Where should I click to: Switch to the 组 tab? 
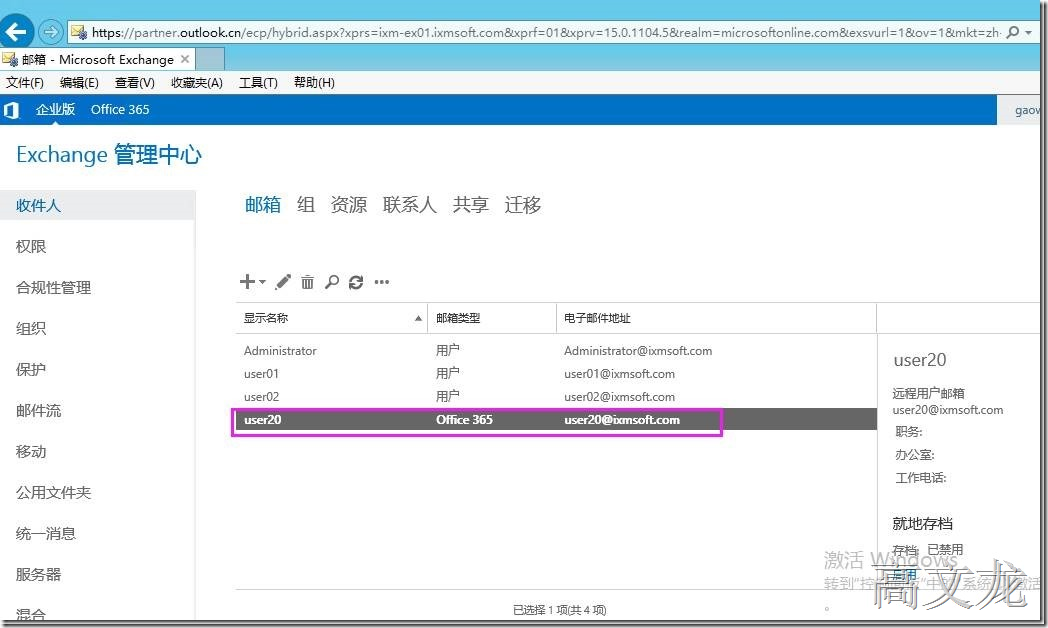tap(305, 204)
